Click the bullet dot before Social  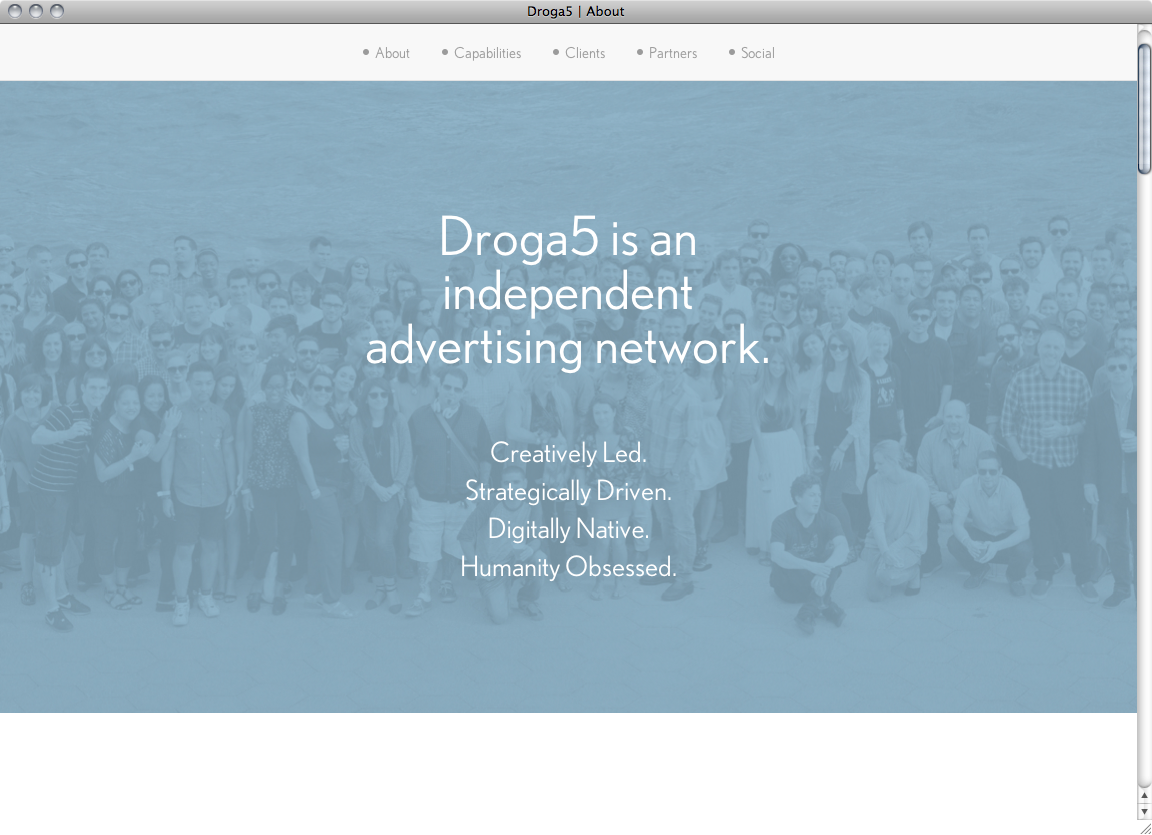pos(732,52)
